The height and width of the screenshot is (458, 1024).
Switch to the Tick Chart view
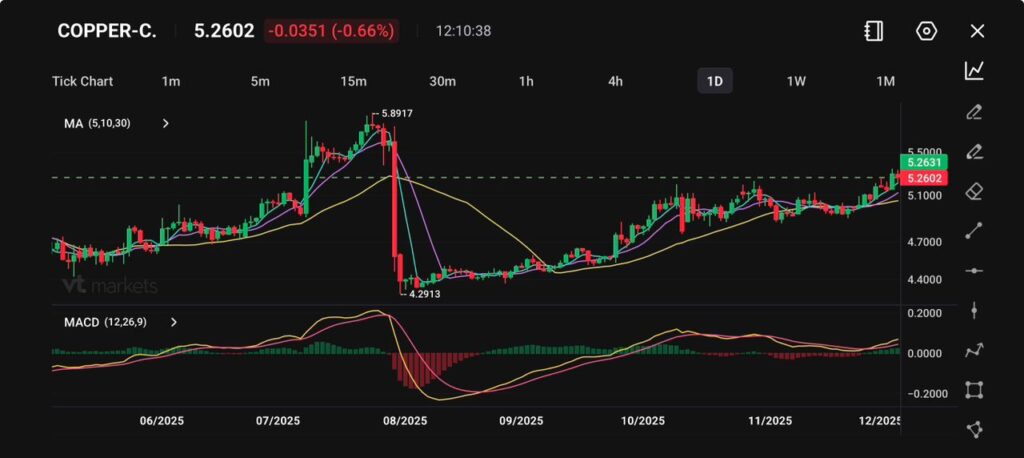click(82, 81)
